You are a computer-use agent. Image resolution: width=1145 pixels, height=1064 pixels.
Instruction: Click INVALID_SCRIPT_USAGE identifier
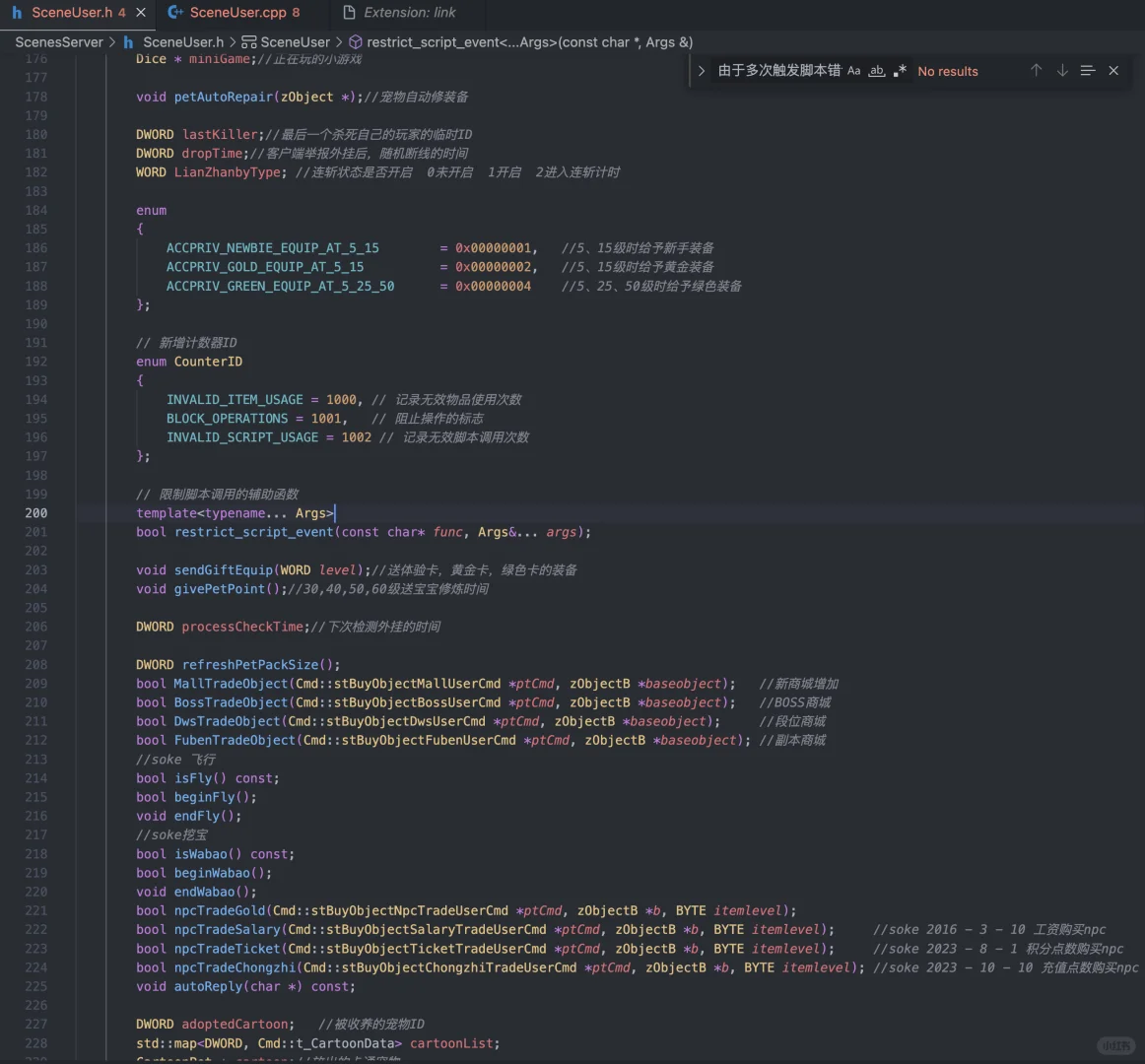tap(241, 437)
